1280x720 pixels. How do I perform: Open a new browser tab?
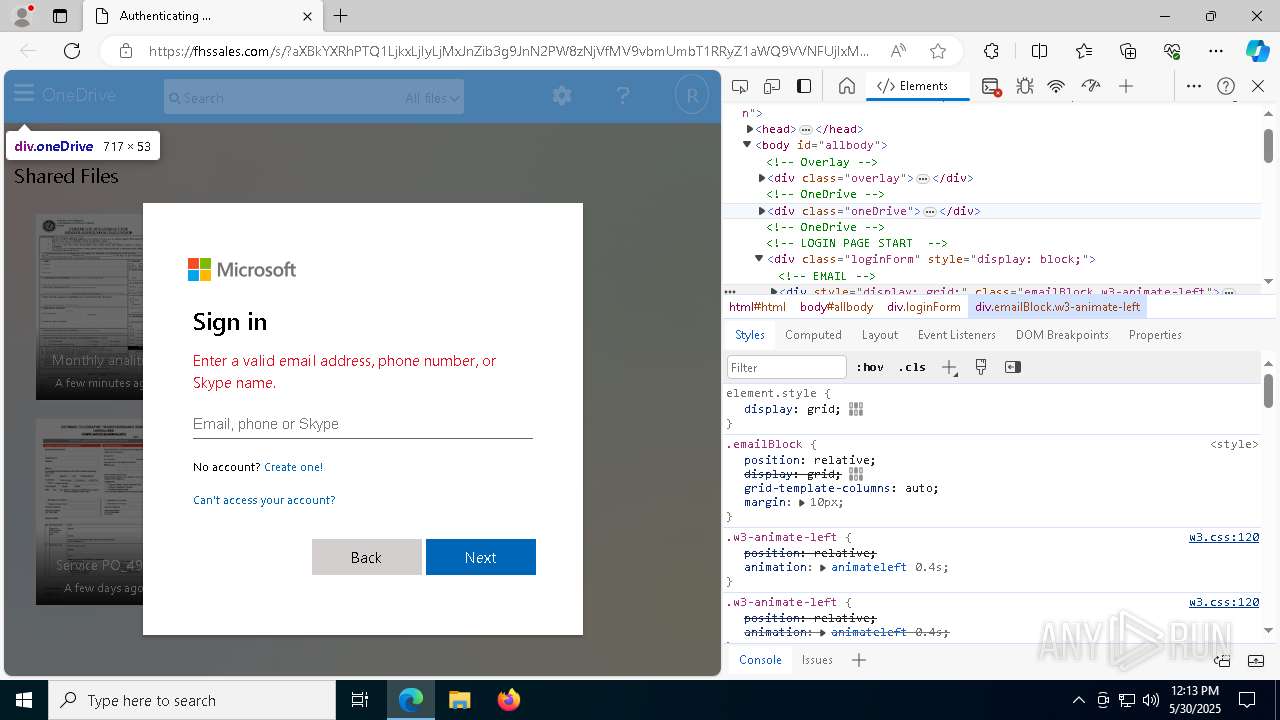point(341,16)
